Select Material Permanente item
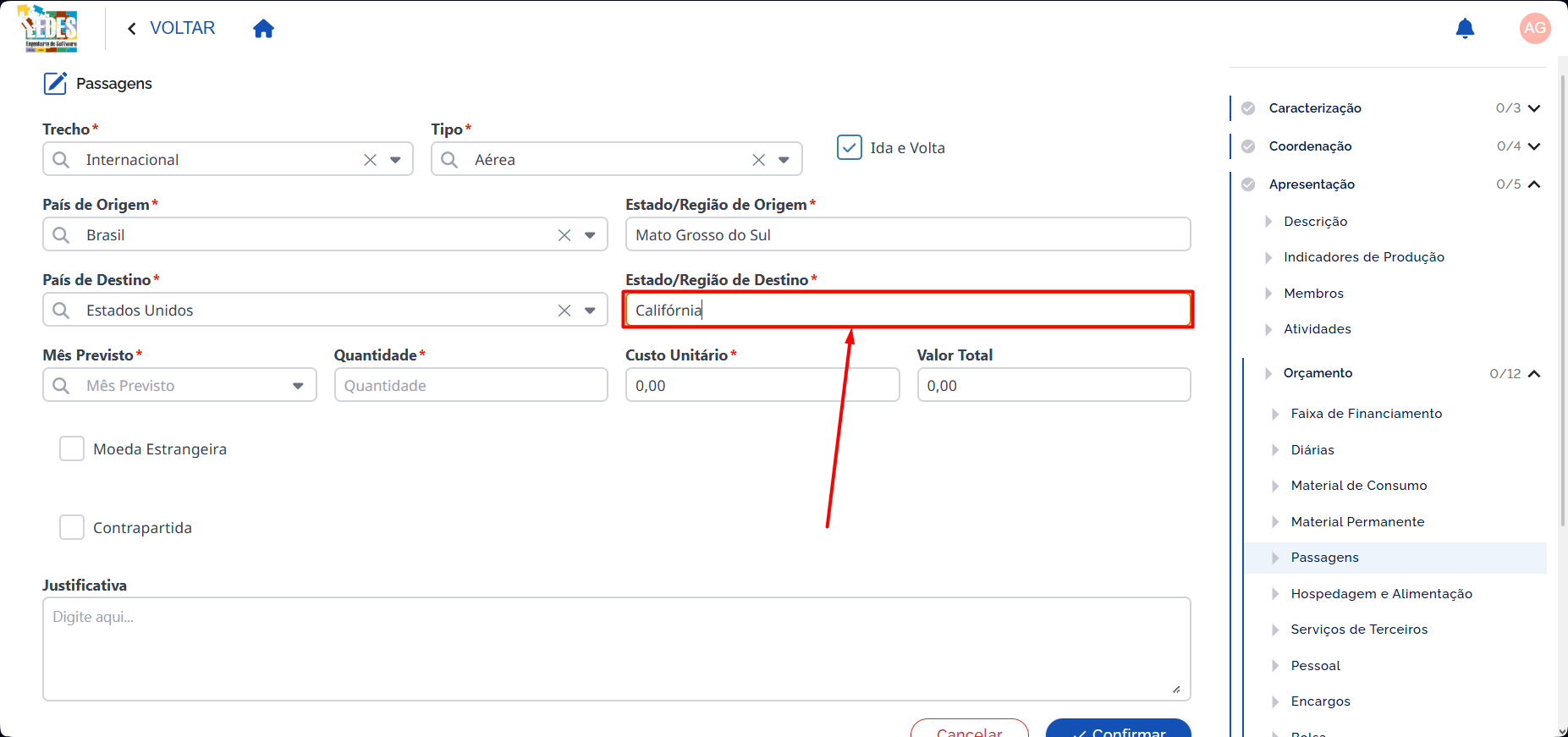 (x=1357, y=522)
